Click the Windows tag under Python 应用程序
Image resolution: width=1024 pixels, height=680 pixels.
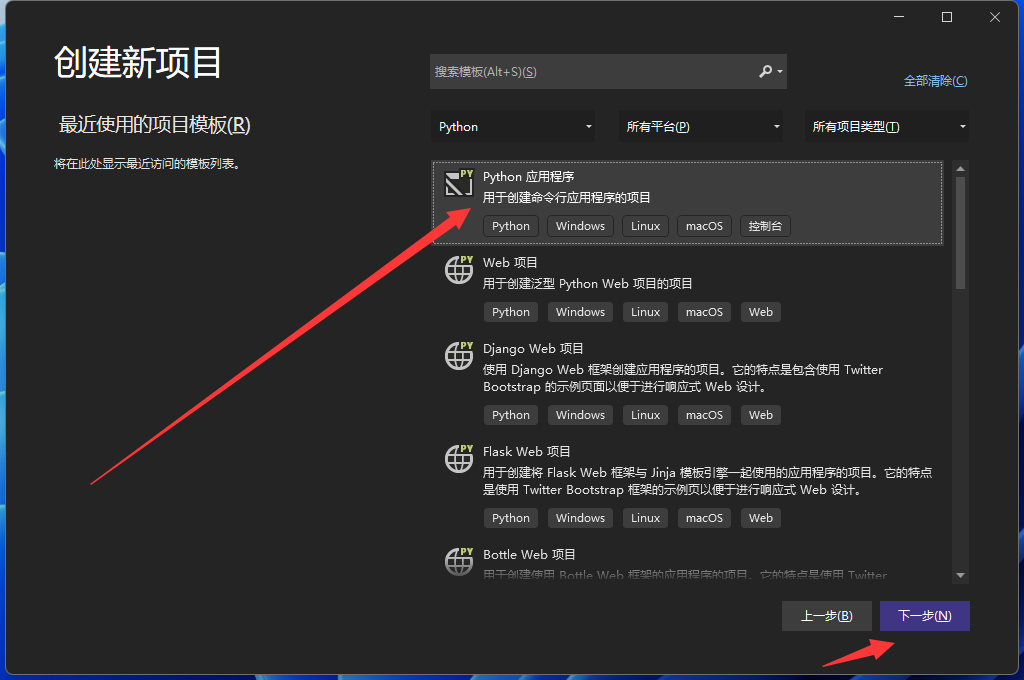[x=580, y=226]
